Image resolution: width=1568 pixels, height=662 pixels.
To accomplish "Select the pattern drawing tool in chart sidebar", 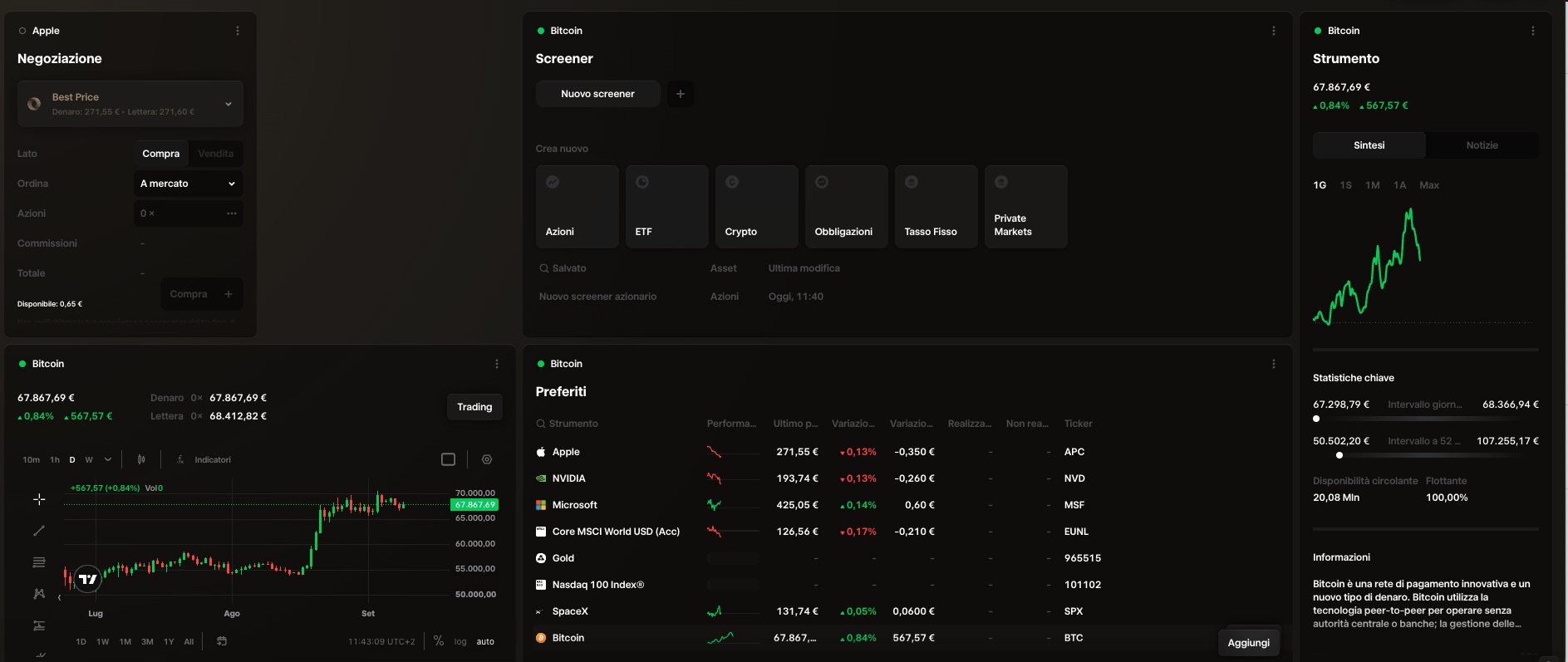I will click(x=39, y=594).
